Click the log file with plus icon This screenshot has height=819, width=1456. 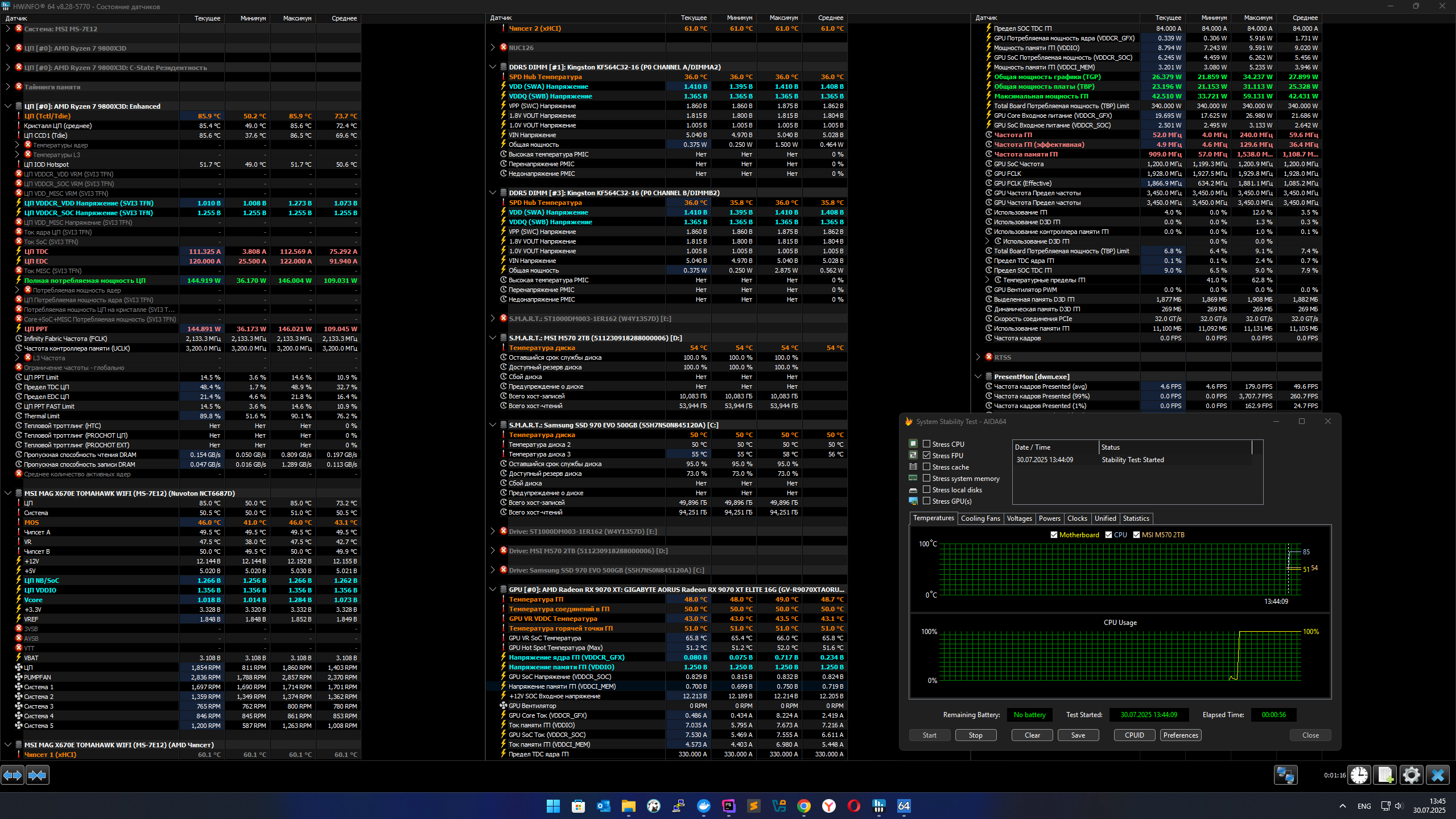tap(1385, 775)
